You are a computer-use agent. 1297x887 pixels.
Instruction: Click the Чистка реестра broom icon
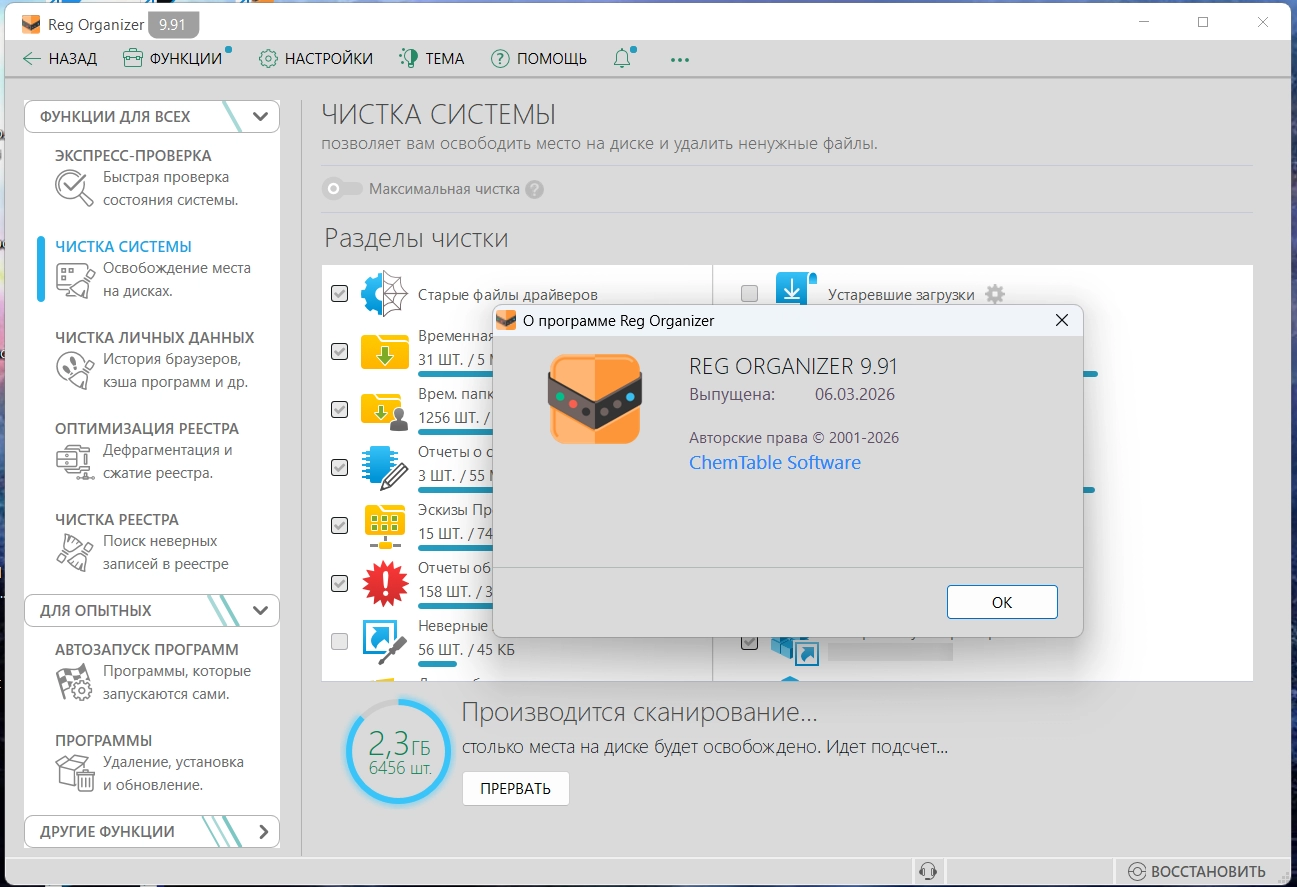click(x=74, y=552)
